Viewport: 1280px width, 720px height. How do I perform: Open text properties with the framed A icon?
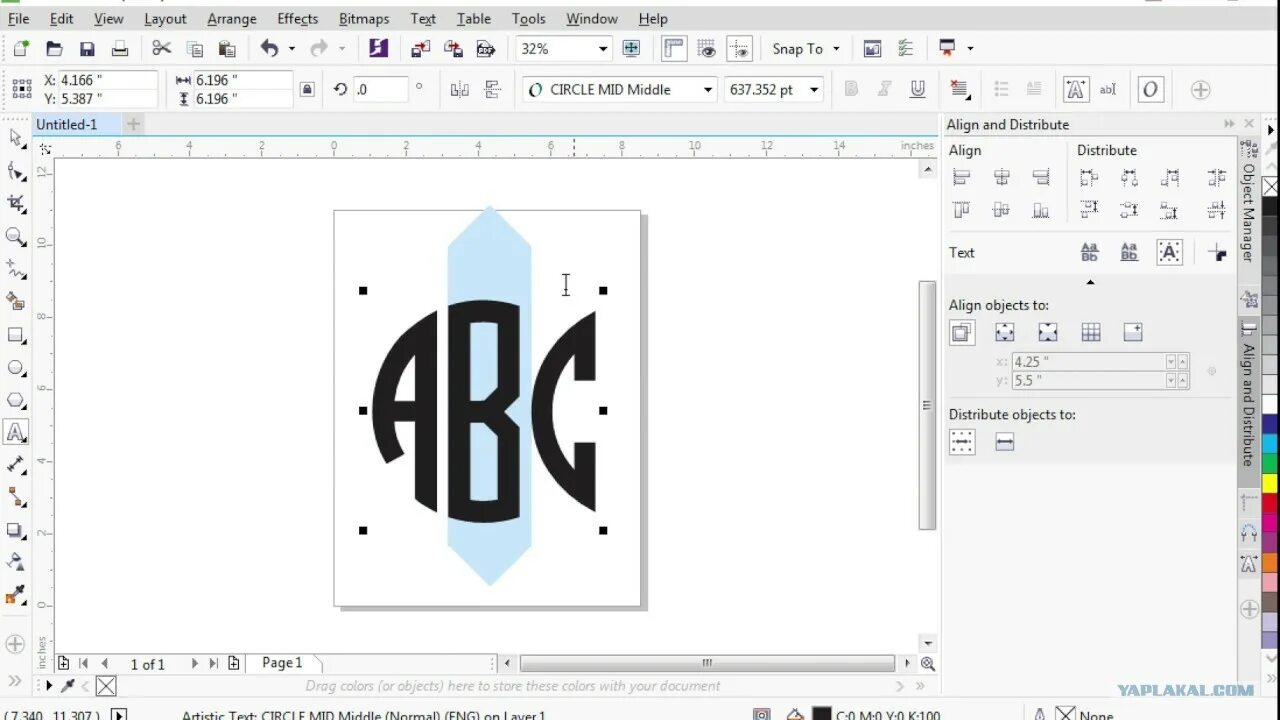(1075, 89)
